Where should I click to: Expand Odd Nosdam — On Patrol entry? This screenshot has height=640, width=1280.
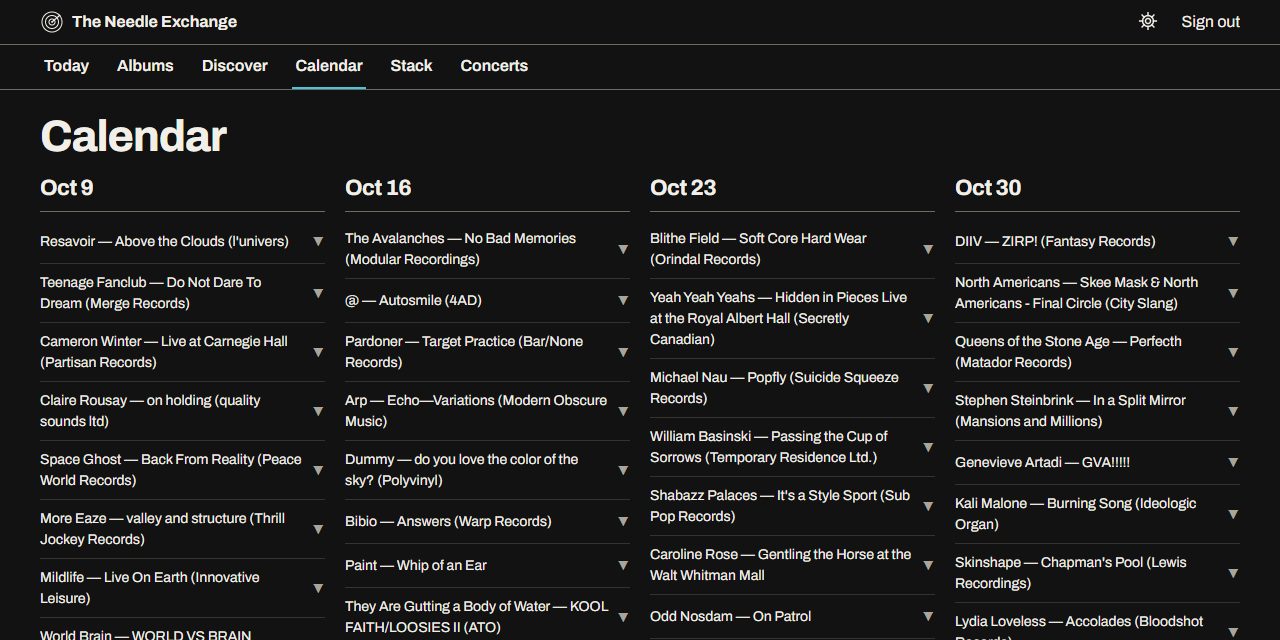point(792,616)
